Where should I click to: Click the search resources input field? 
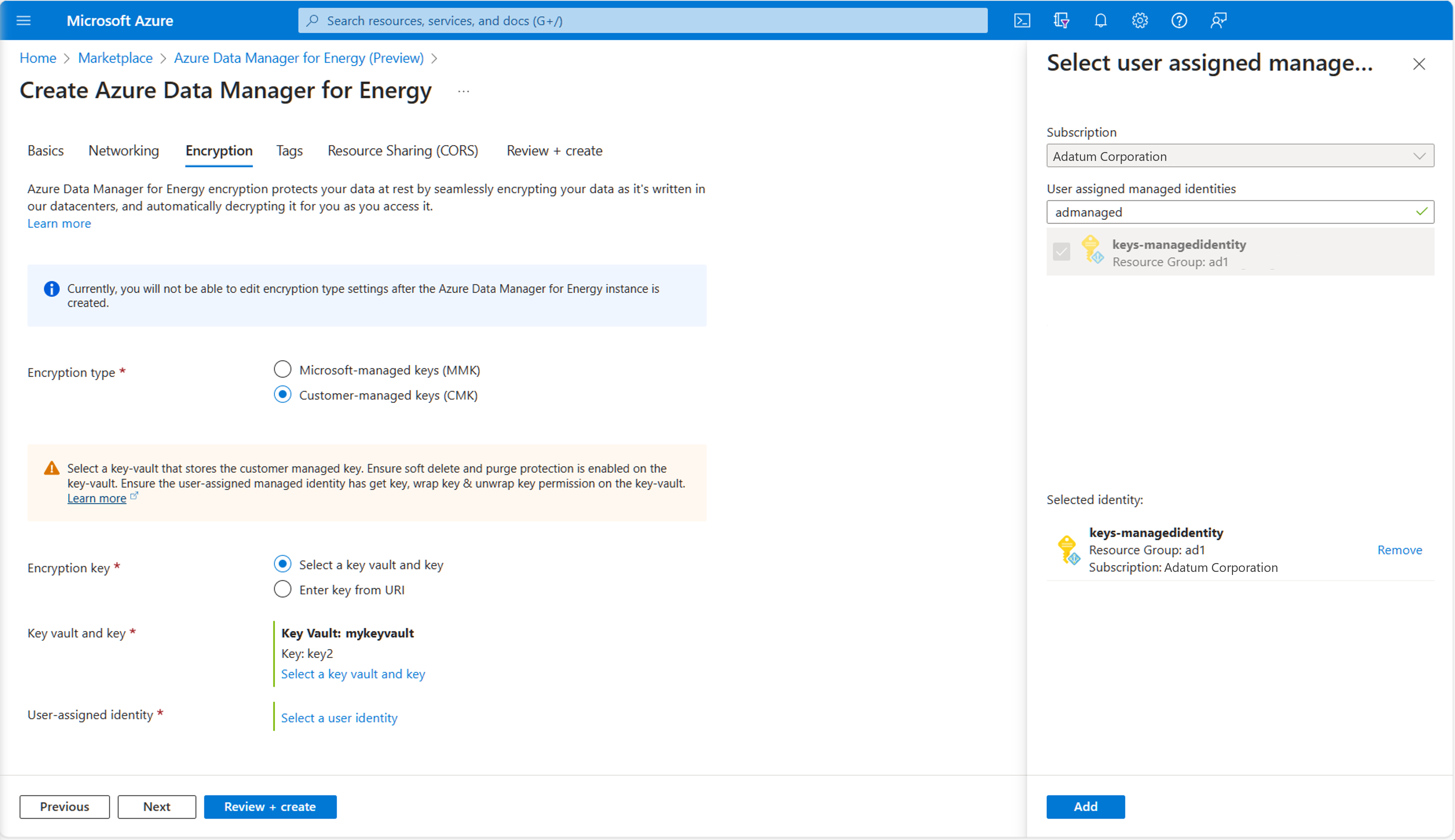click(642, 20)
